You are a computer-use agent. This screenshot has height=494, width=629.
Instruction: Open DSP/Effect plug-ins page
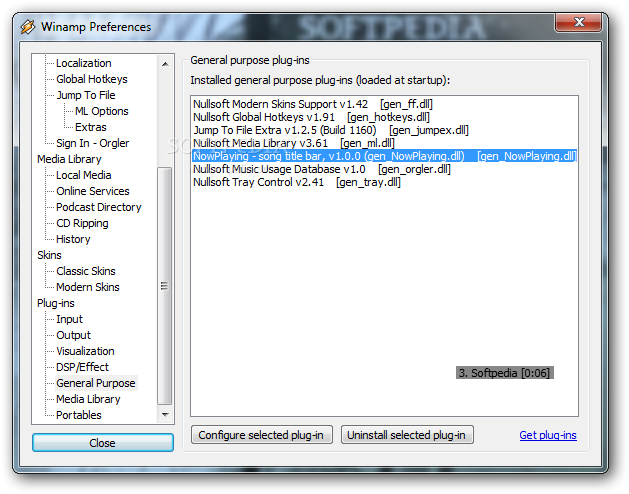pos(82,368)
